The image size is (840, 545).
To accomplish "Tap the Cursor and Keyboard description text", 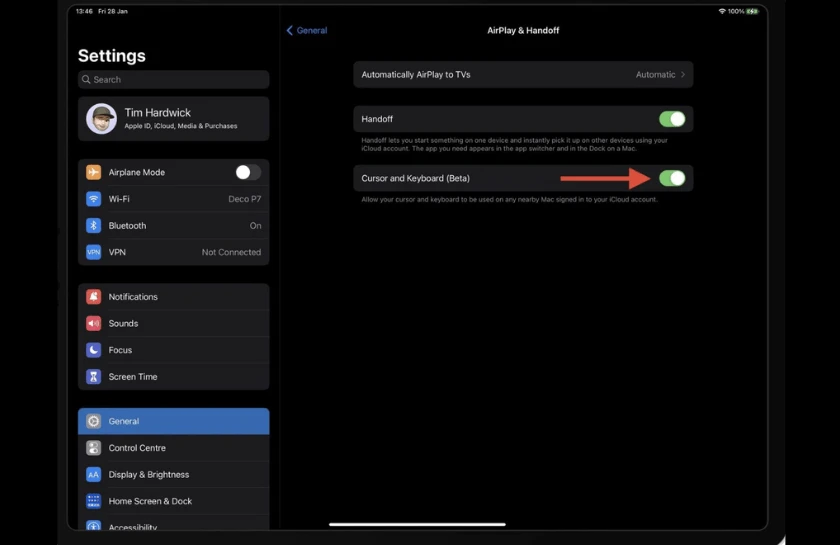I will point(509,199).
